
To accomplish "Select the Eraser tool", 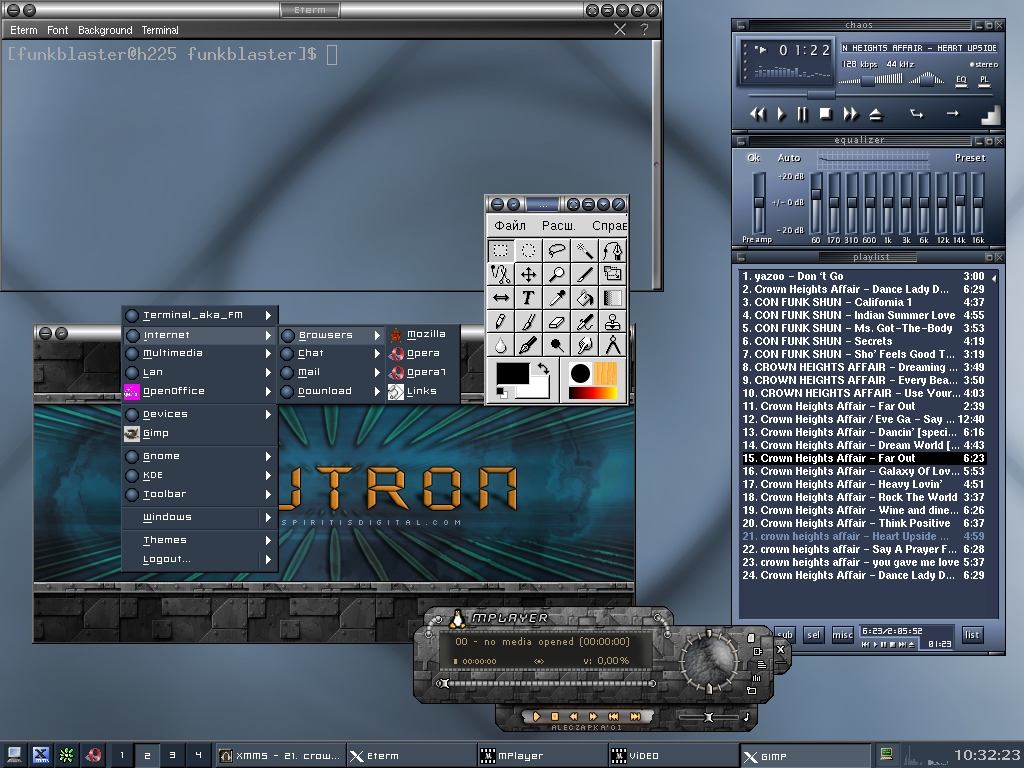I will (556, 321).
